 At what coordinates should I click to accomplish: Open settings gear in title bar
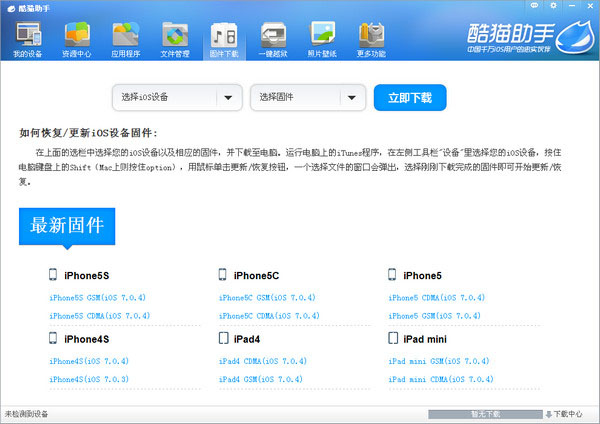[553, 5]
